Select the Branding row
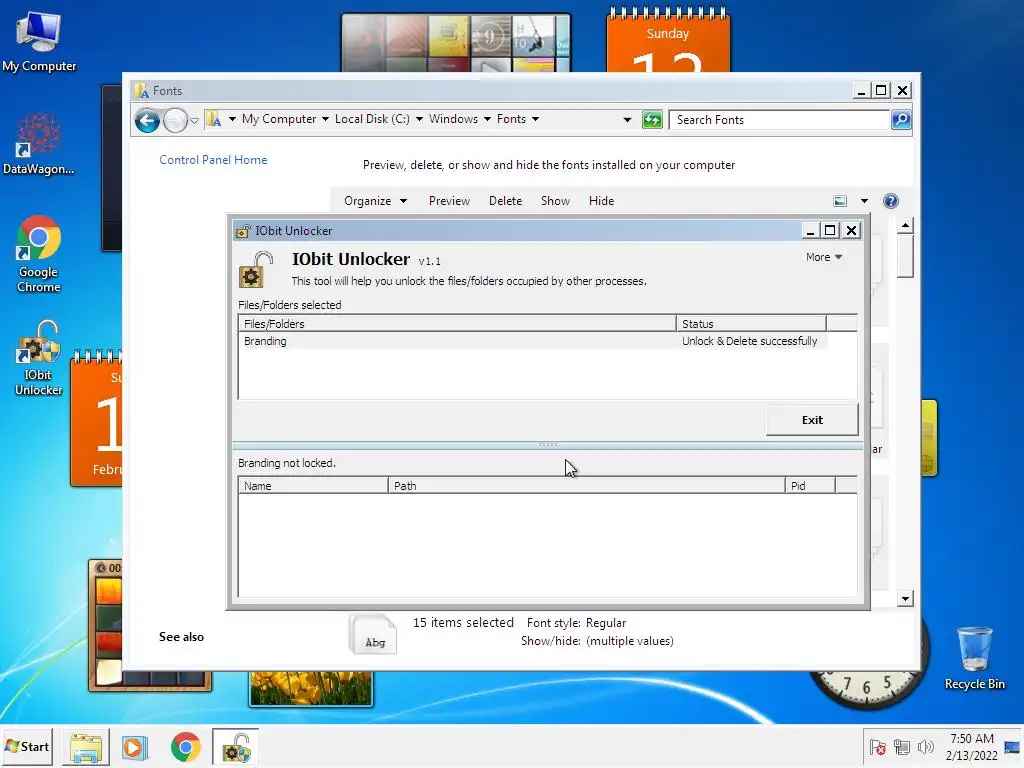Viewport: 1024px width, 768px height. coord(532,341)
